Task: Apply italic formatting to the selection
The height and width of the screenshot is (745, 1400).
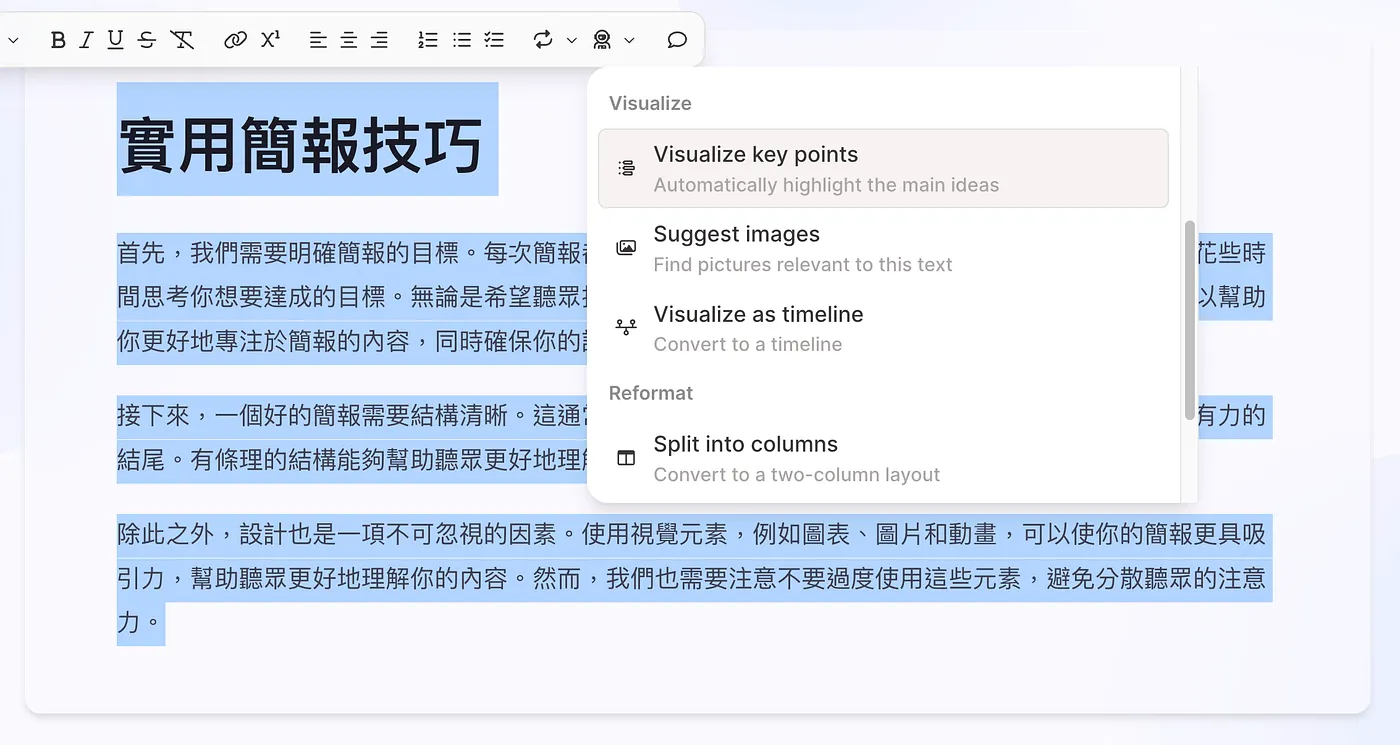Action: coord(86,40)
